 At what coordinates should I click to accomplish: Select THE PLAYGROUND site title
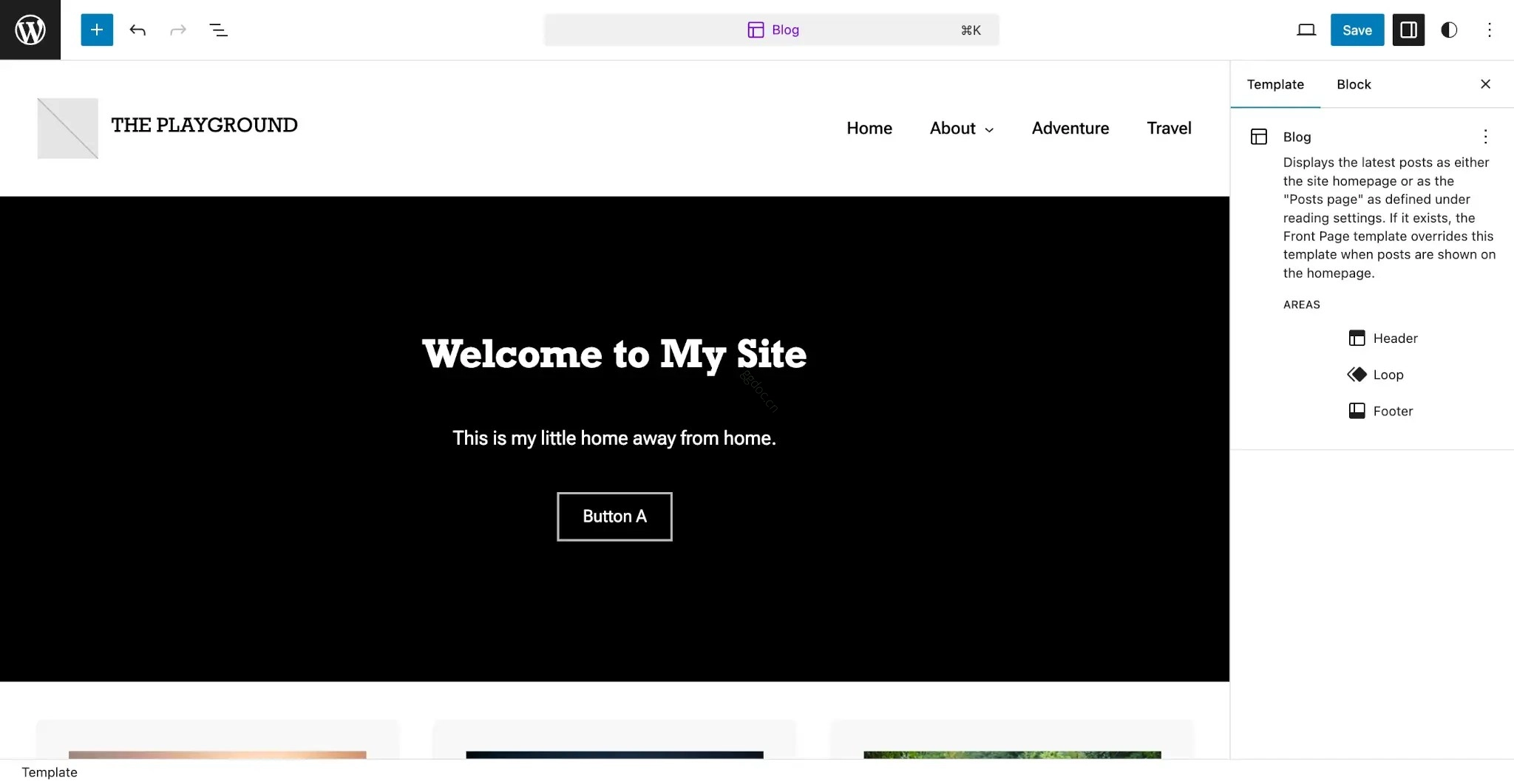tap(205, 125)
